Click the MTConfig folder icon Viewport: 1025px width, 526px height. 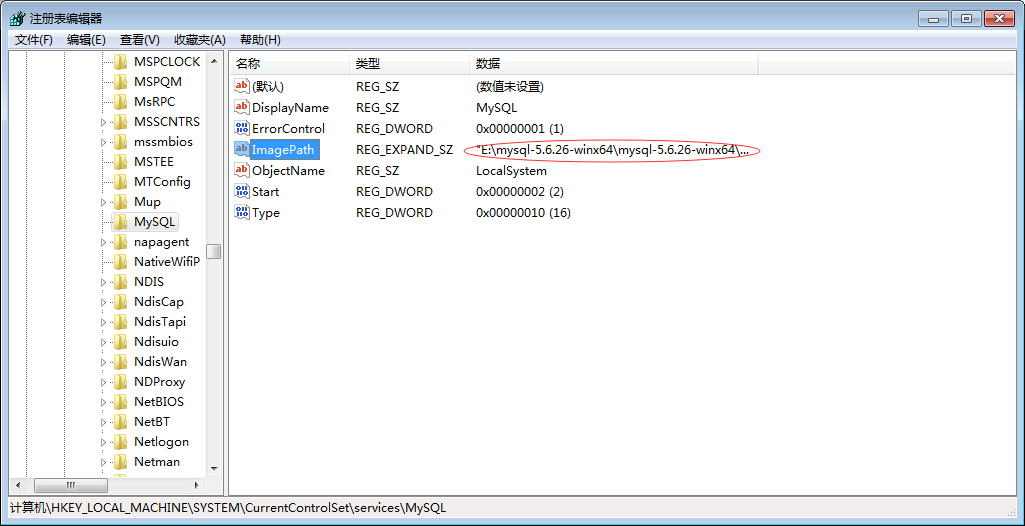point(120,182)
